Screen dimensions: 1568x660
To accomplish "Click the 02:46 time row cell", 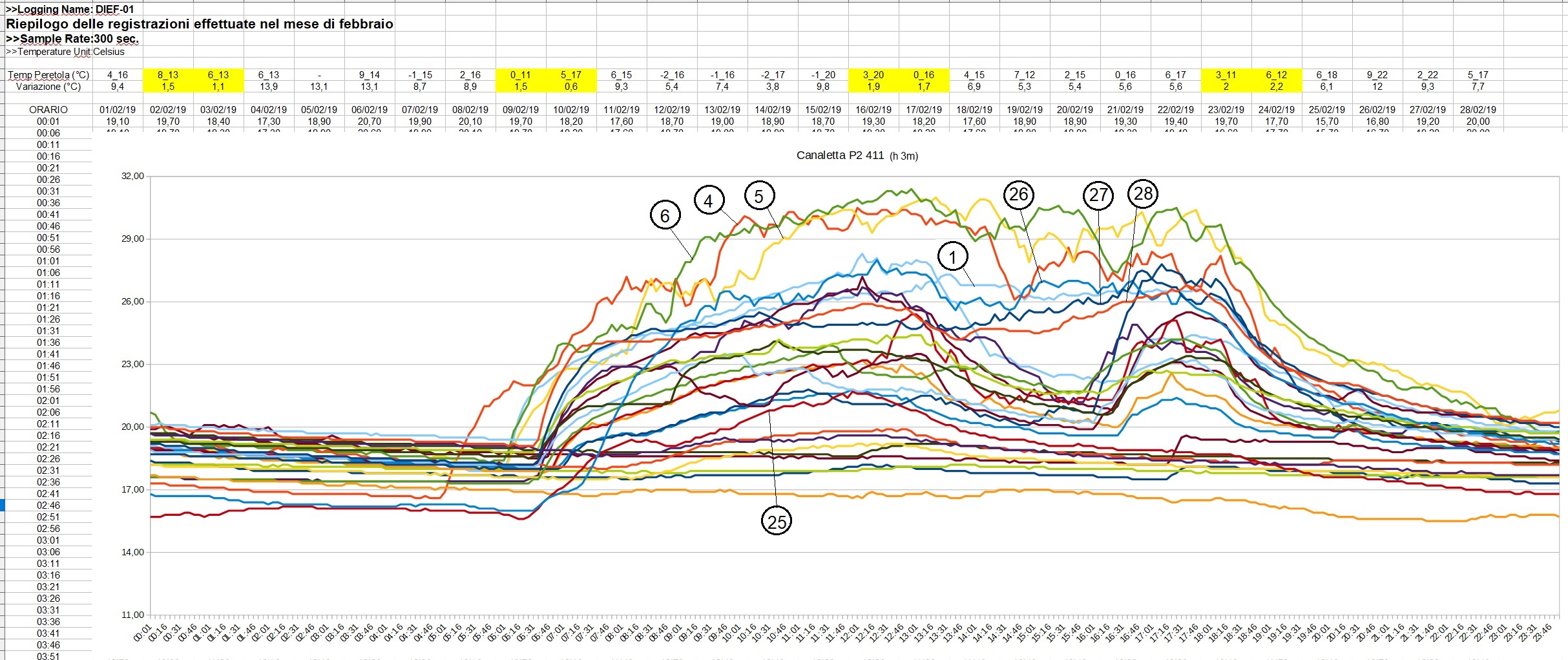I will (48, 506).
